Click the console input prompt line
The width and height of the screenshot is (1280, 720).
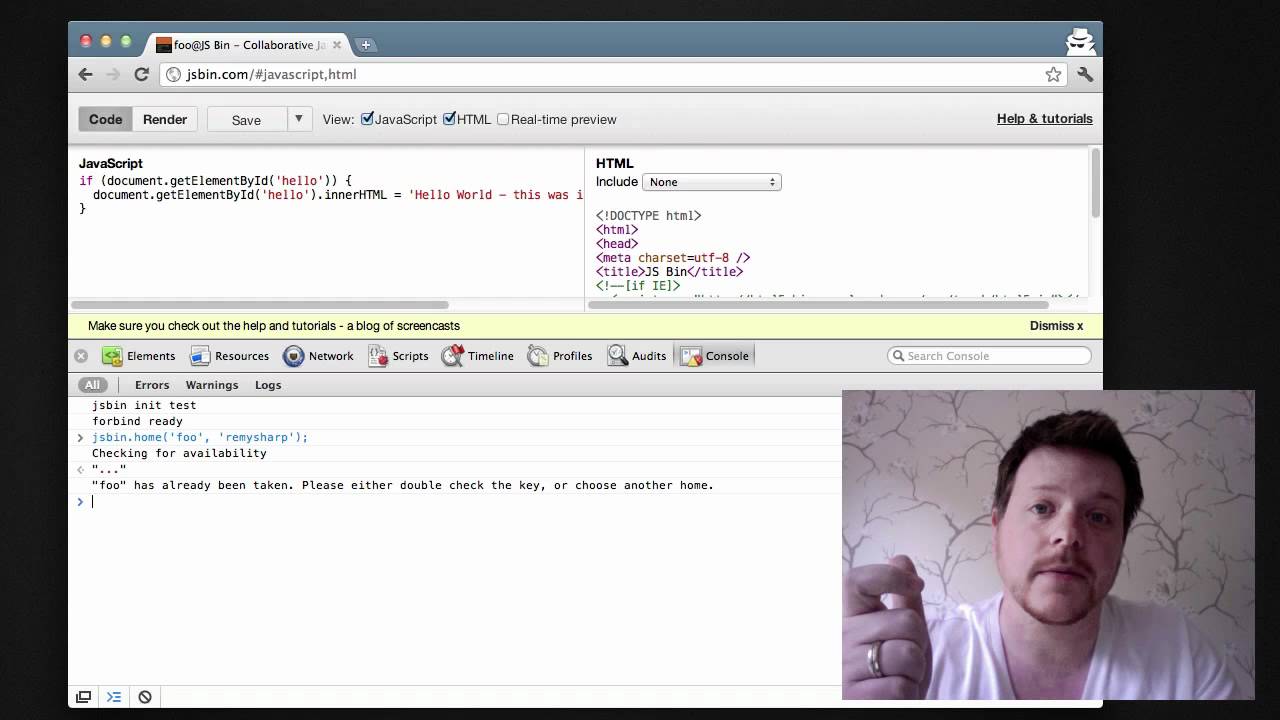tap(455, 501)
